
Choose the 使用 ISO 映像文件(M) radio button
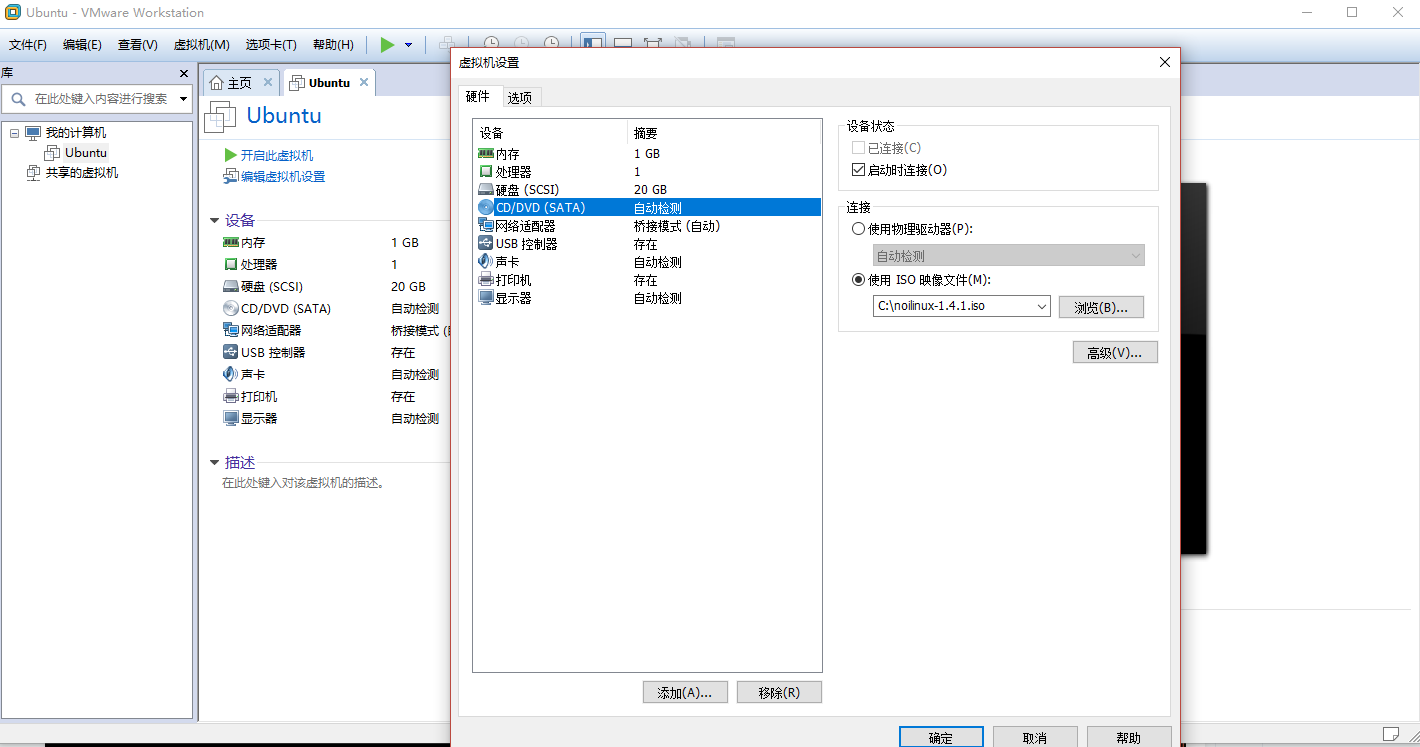(x=858, y=280)
